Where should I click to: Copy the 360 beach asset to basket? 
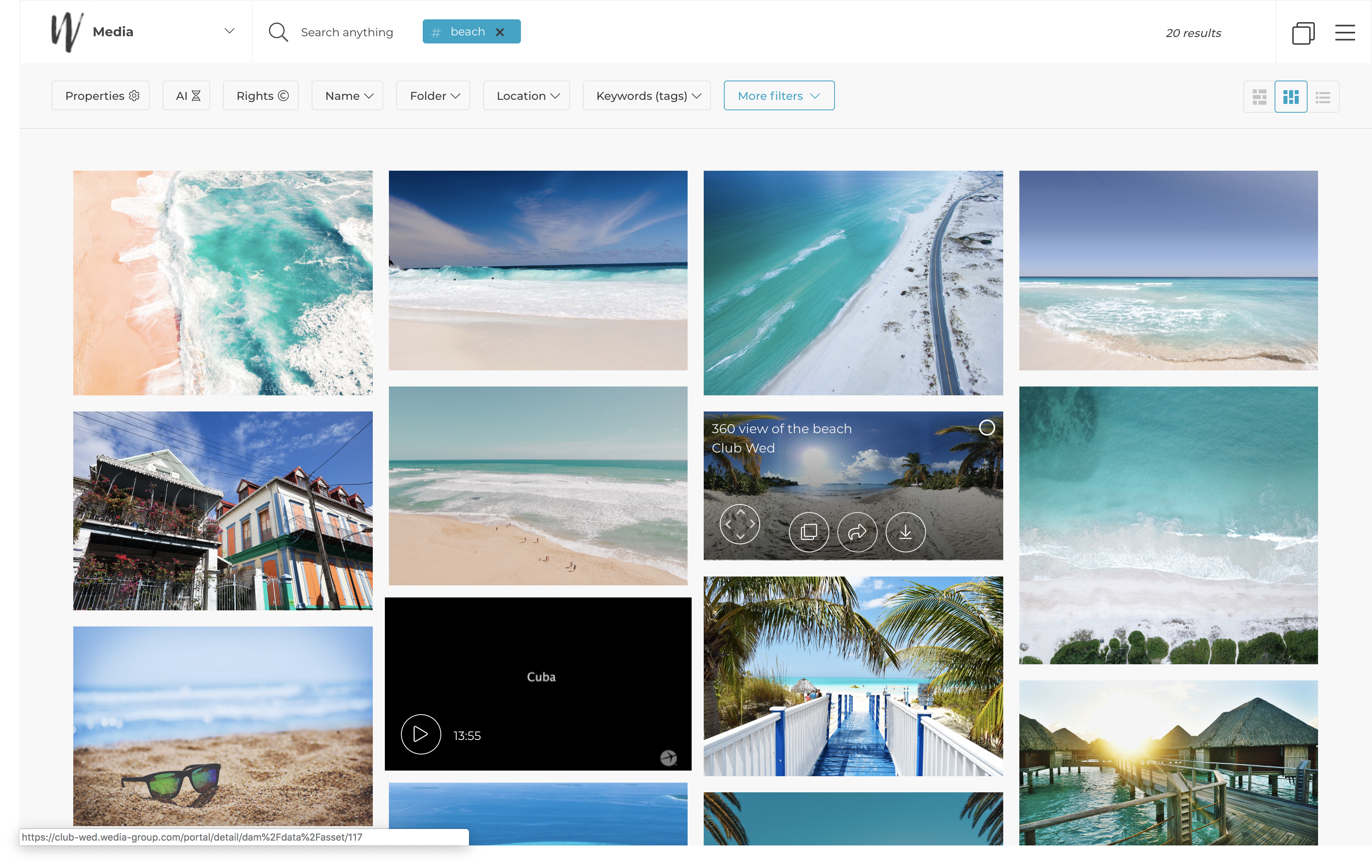pos(808,532)
